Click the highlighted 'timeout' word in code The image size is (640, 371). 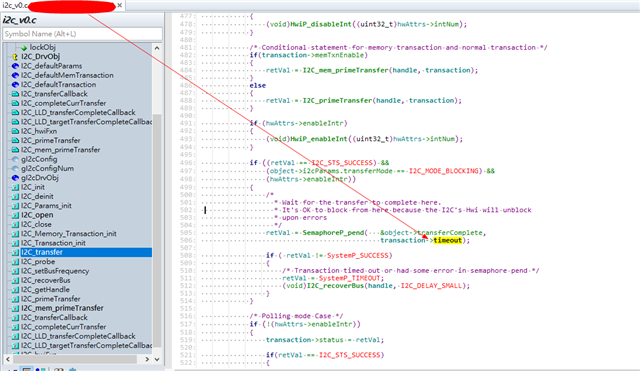(x=447, y=240)
